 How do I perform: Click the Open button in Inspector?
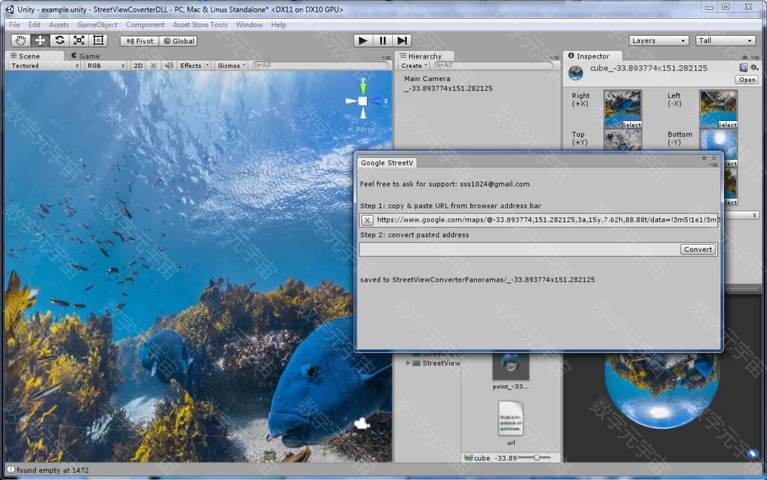click(x=747, y=80)
